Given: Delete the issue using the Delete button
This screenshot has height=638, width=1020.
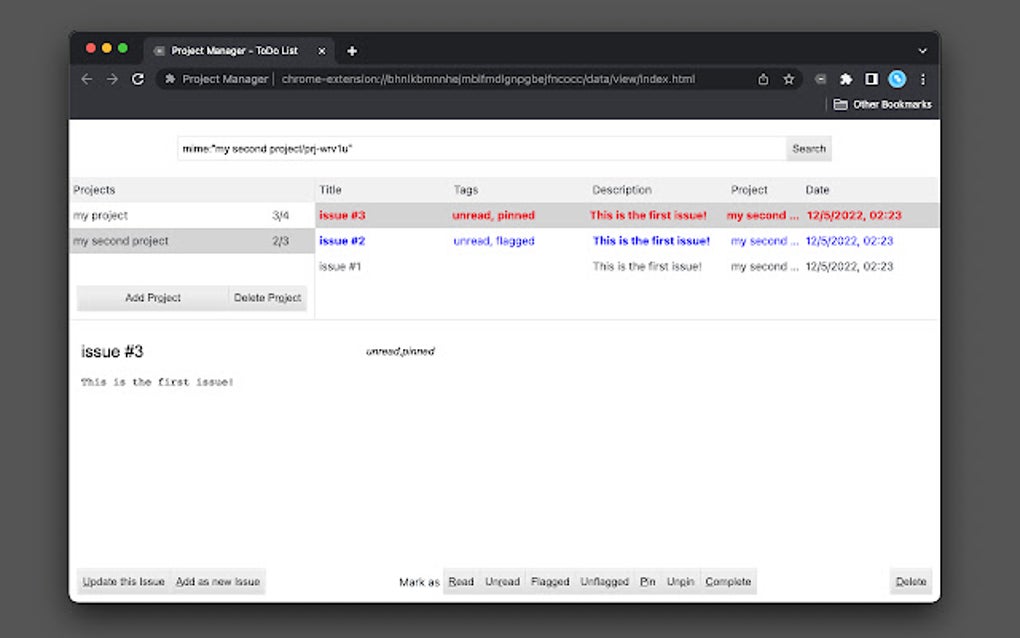Looking at the screenshot, I should point(910,581).
